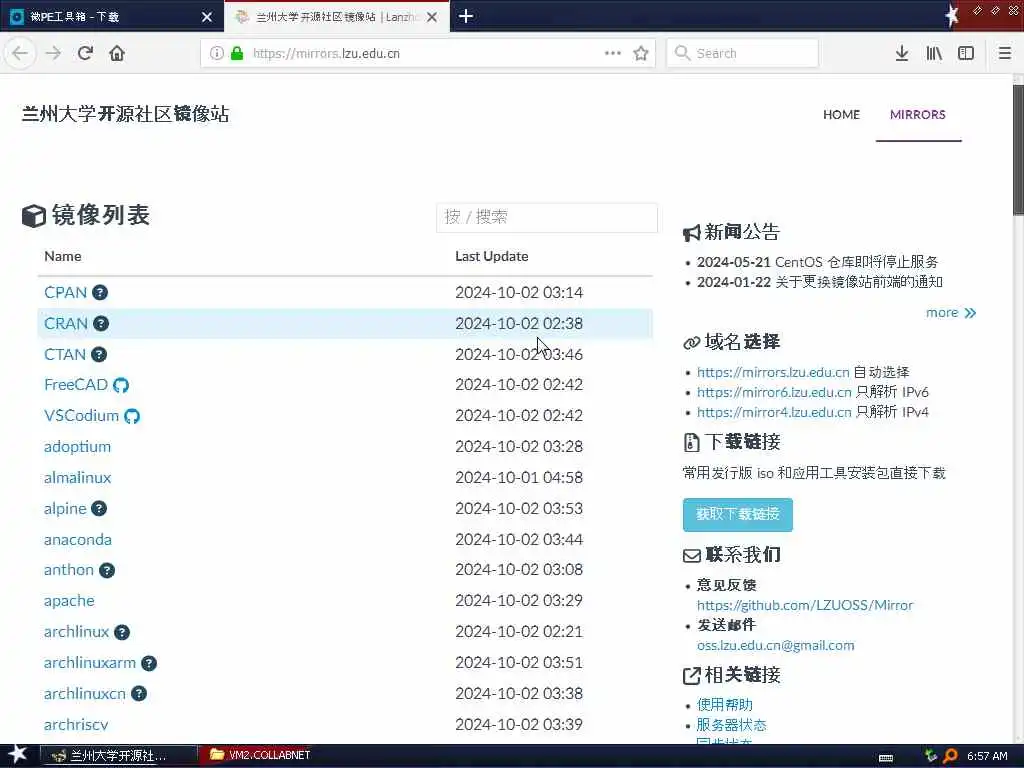
Task: Open a new tab with the plus button
Action: [466, 16]
